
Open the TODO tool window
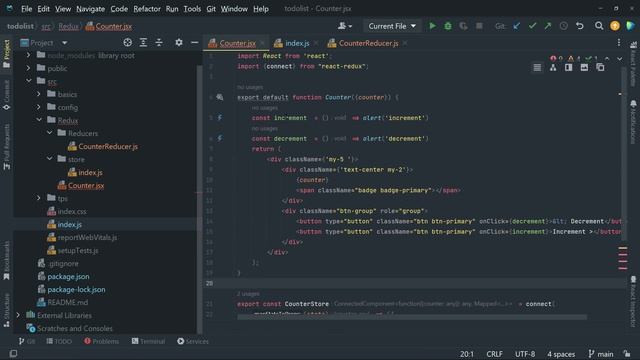(x=59, y=341)
